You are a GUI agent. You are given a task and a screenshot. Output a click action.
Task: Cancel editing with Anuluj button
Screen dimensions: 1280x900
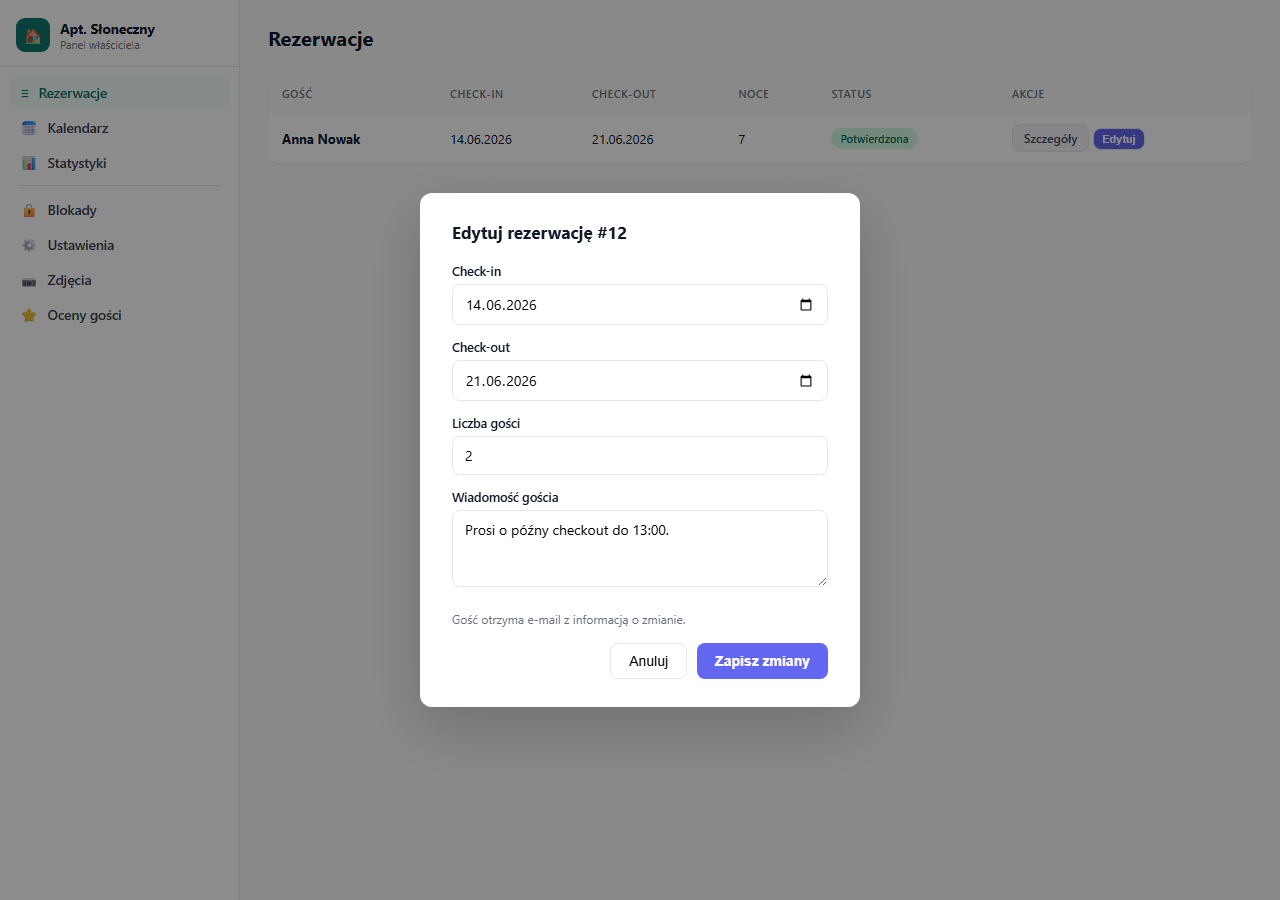point(648,661)
